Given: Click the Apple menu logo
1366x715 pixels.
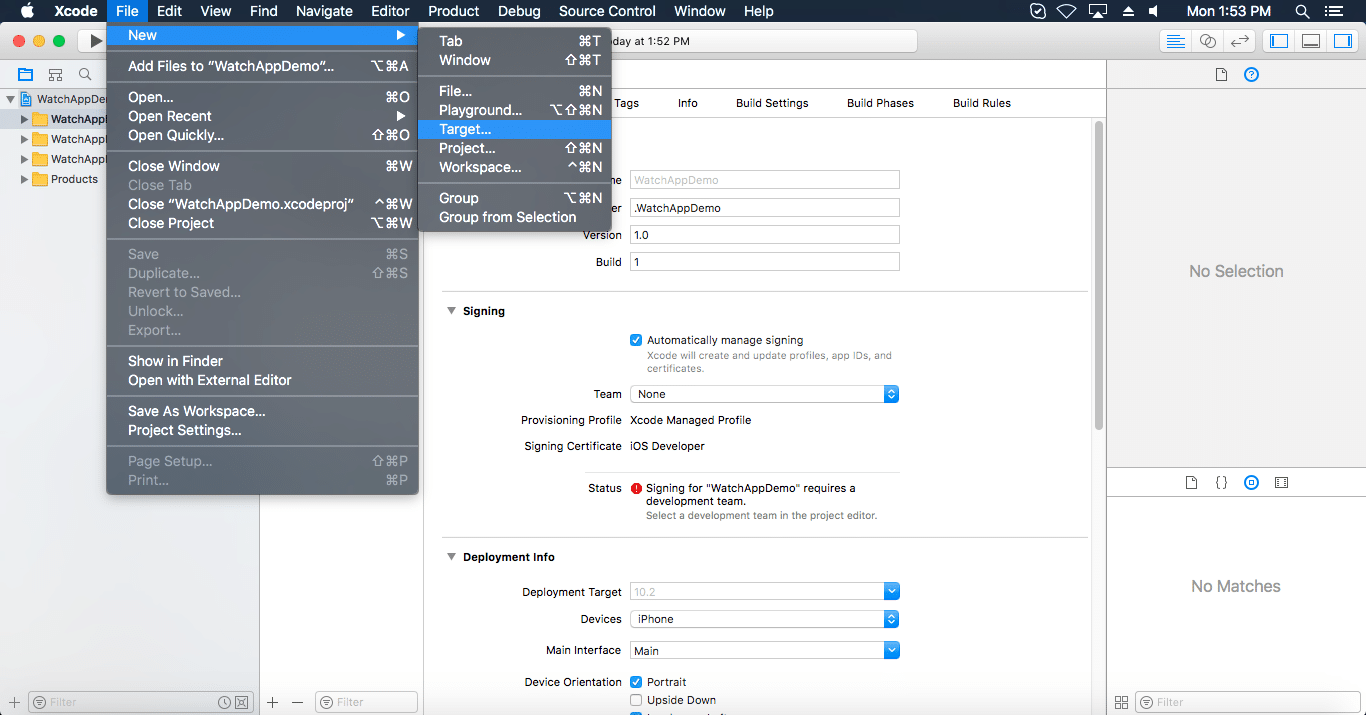Looking at the screenshot, I should tap(27, 11).
